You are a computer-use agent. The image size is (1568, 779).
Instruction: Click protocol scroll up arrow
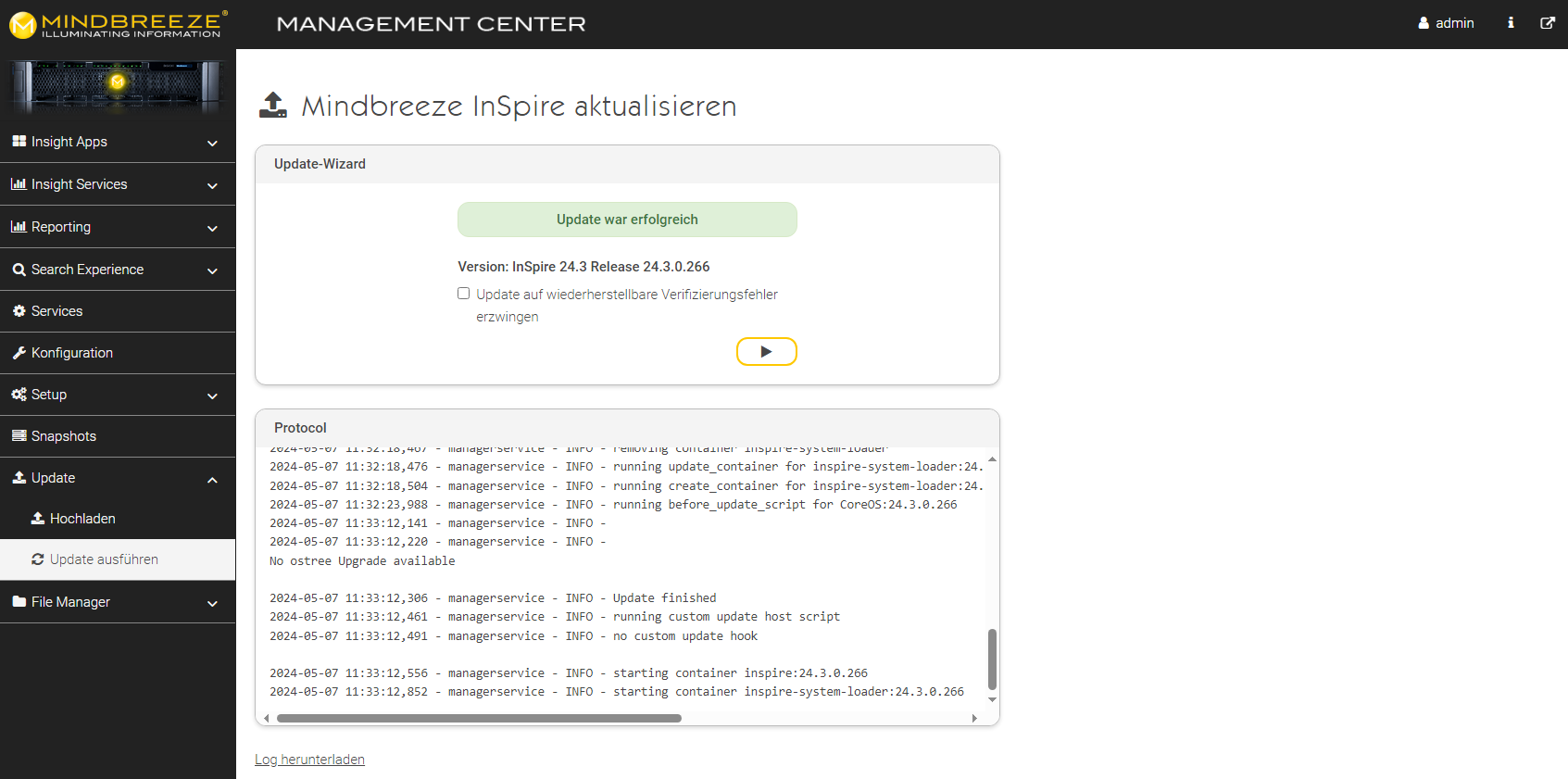(x=992, y=459)
